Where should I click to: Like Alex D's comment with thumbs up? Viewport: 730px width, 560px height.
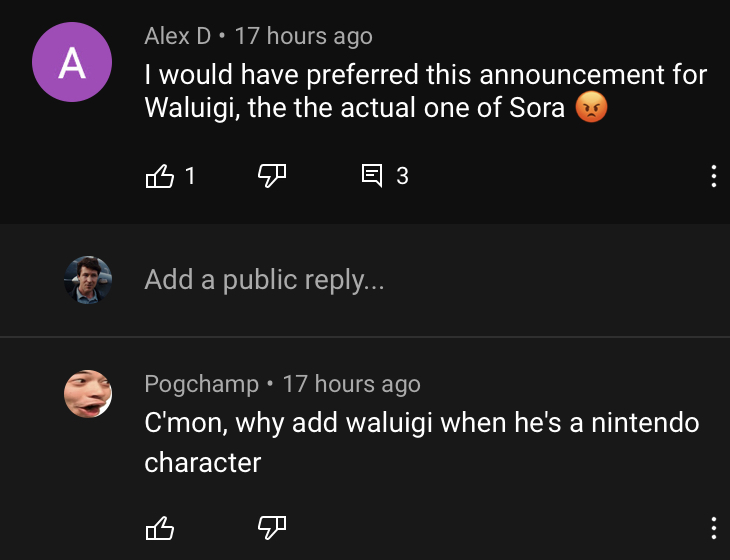[x=160, y=176]
